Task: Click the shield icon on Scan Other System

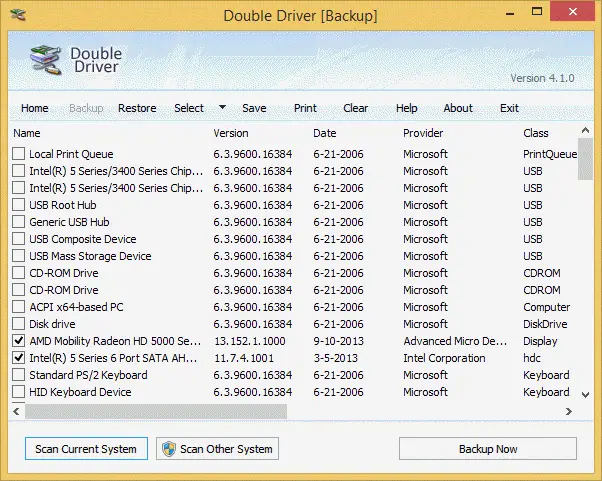Action: point(169,449)
